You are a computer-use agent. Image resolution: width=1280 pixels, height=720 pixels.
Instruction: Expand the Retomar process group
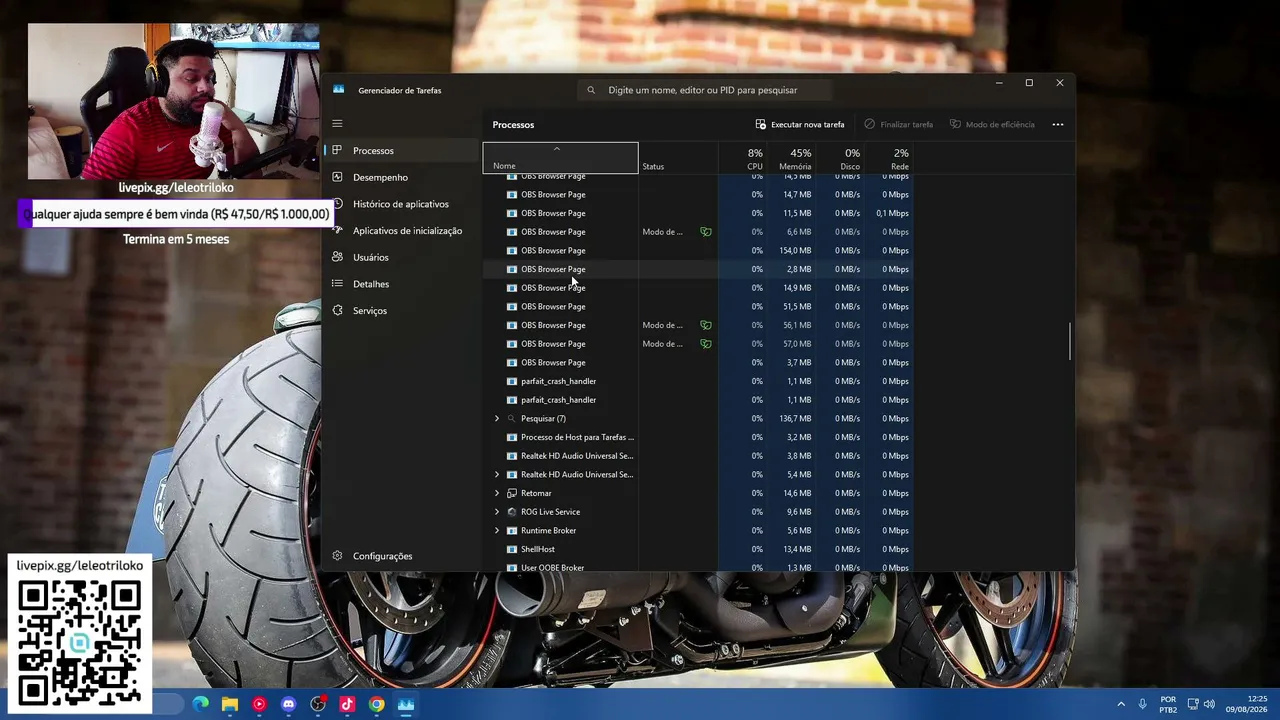(x=497, y=493)
